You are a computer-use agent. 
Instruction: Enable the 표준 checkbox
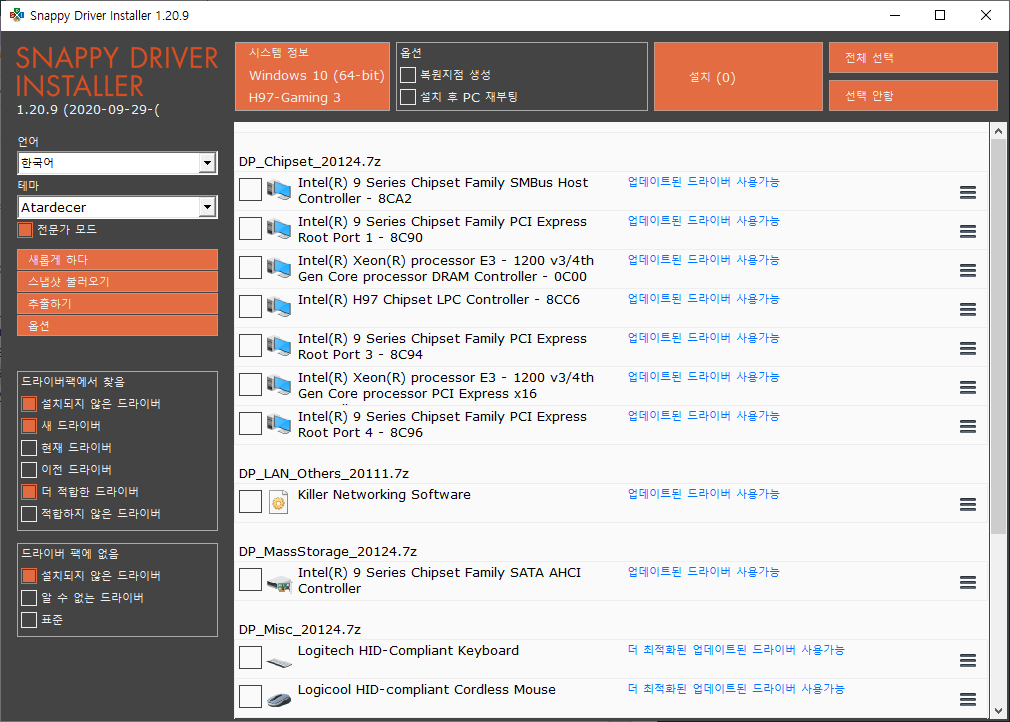click(x=29, y=620)
